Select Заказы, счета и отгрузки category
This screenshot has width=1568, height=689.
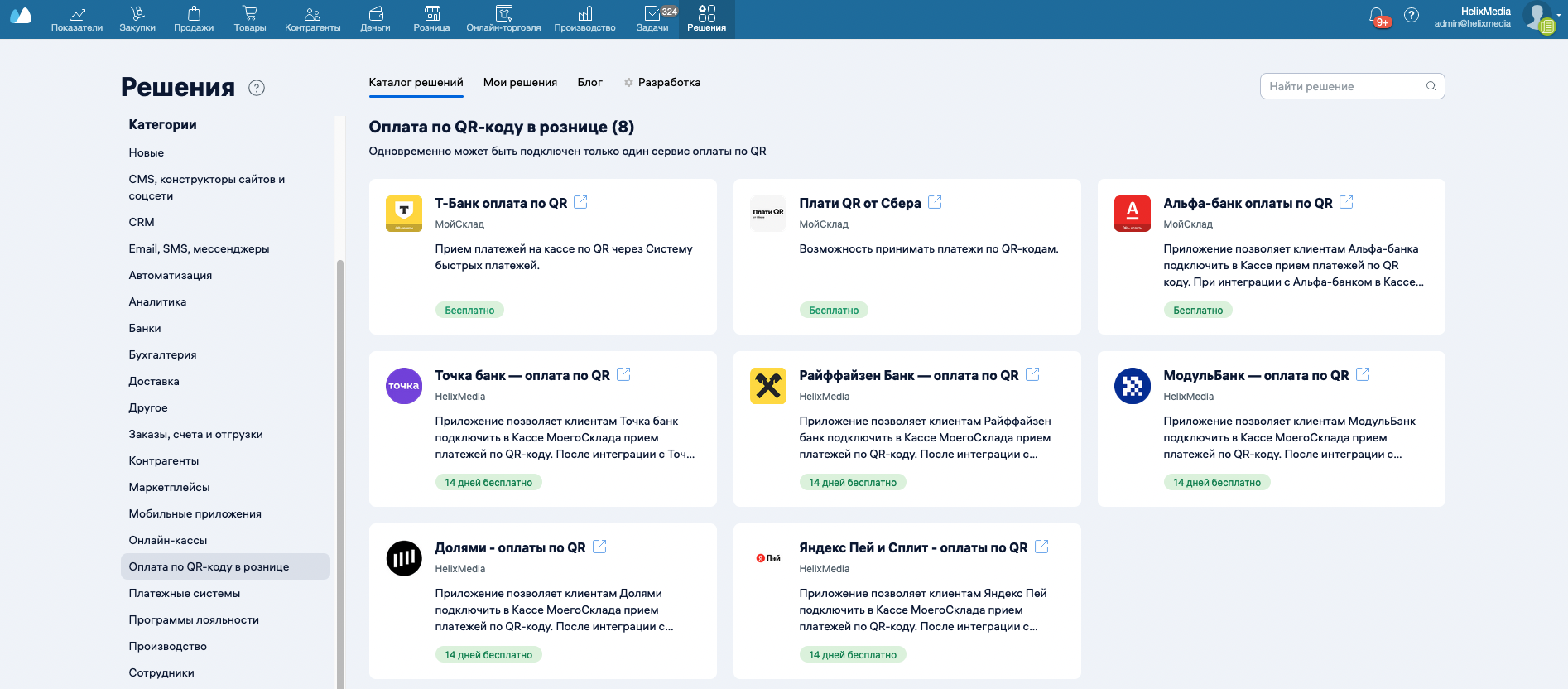point(195,435)
